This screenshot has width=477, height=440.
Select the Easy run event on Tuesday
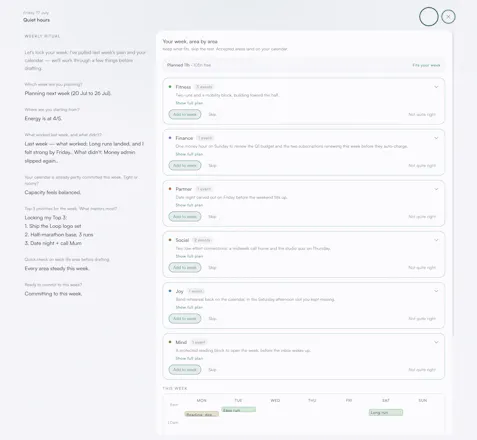pyautogui.click(x=239, y=410)
